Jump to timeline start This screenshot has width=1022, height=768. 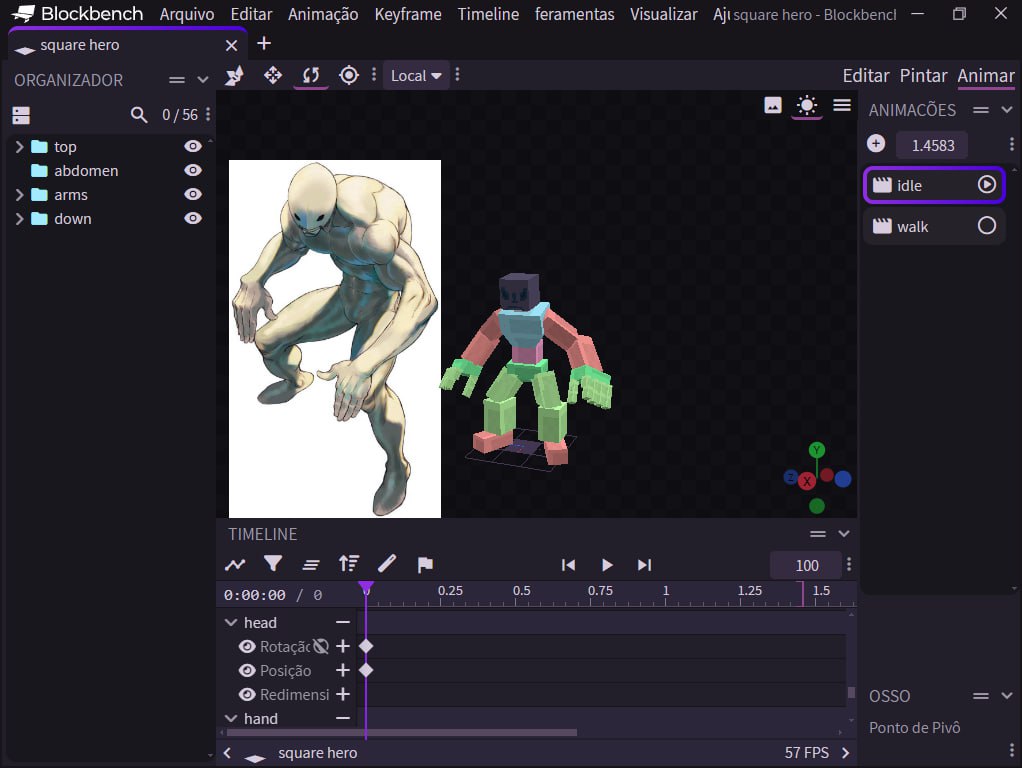point(568,565)
